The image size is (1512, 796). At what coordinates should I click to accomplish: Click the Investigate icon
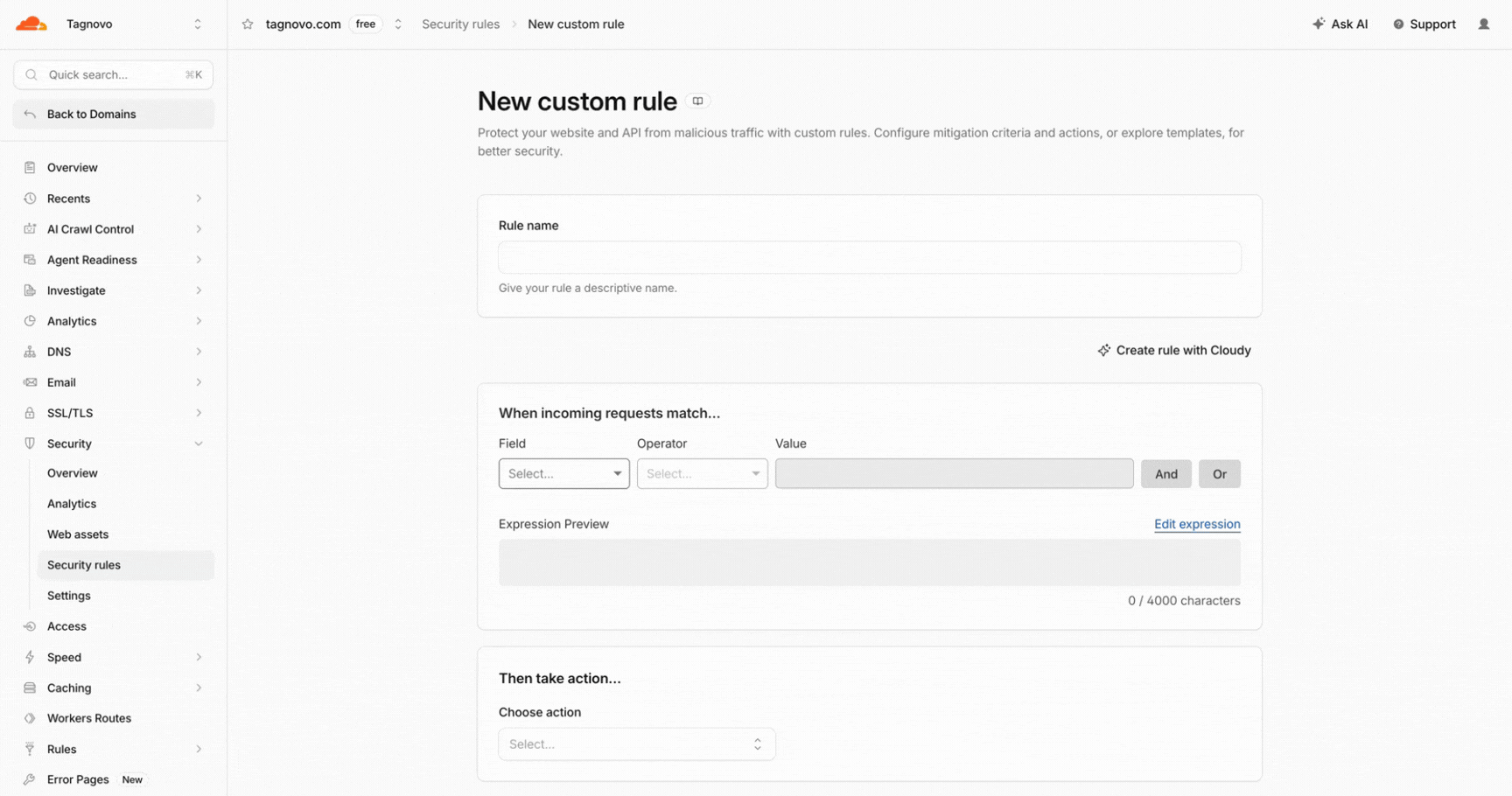30,290
